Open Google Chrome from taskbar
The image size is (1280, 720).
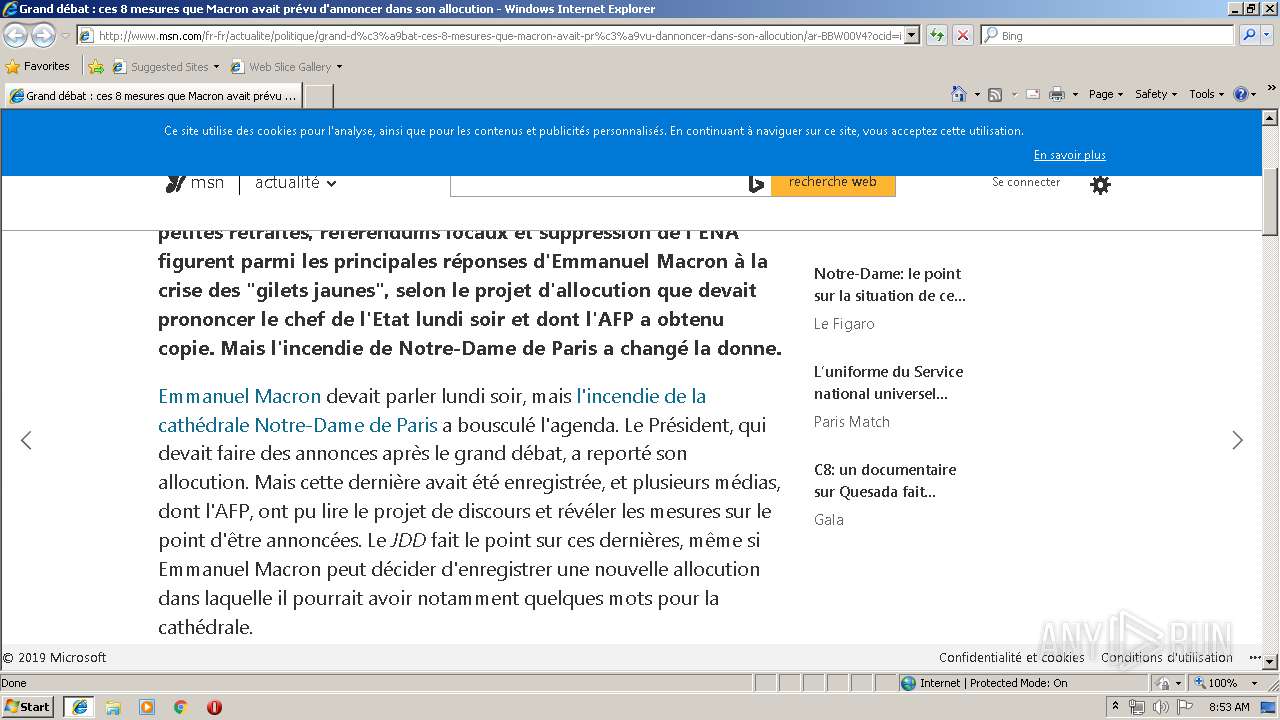click(181, 707)
